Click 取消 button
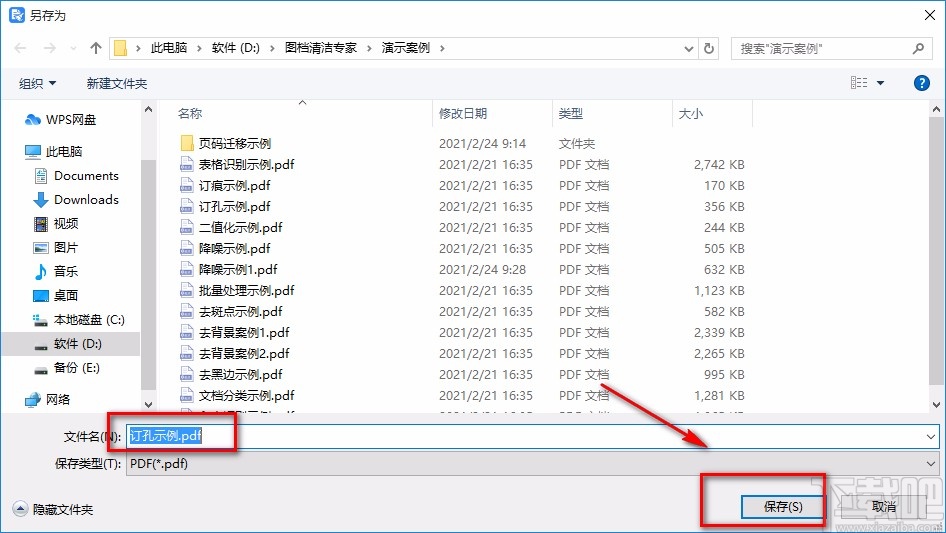946x533 pixels. pyautogui.click(x=884, y=507)
